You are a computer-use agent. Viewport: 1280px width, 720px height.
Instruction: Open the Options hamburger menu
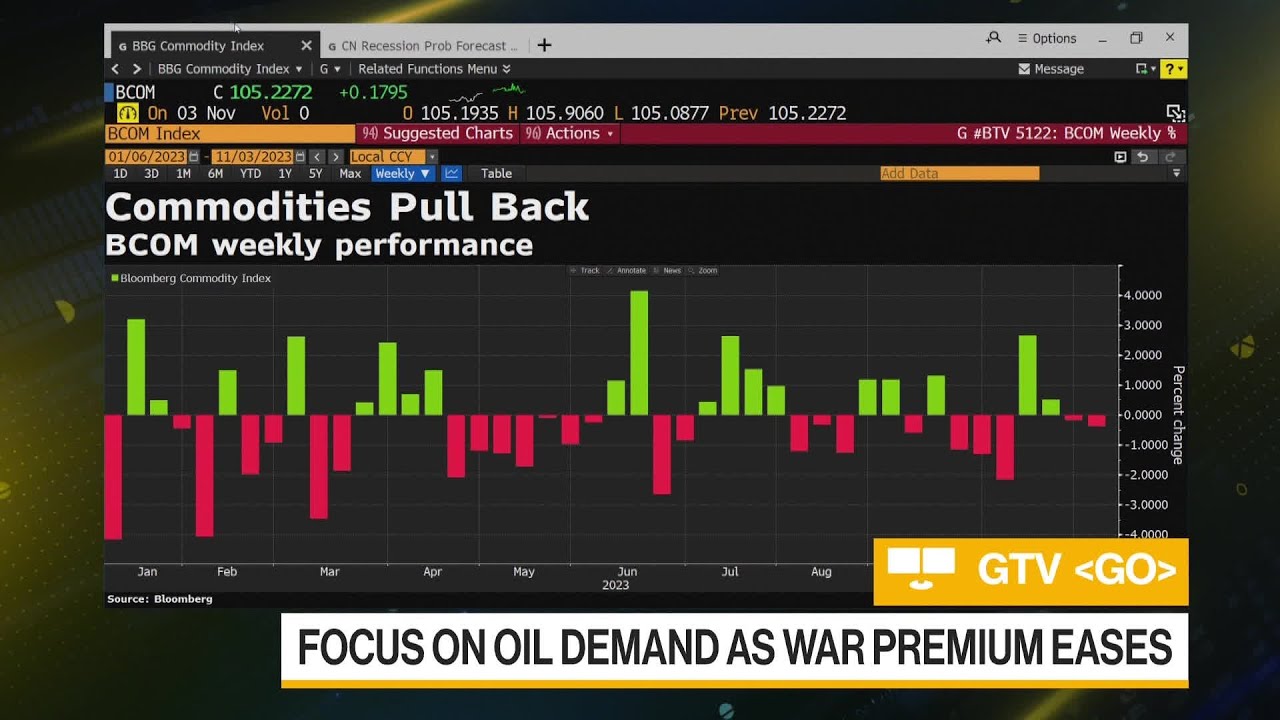coord(1047,38)
